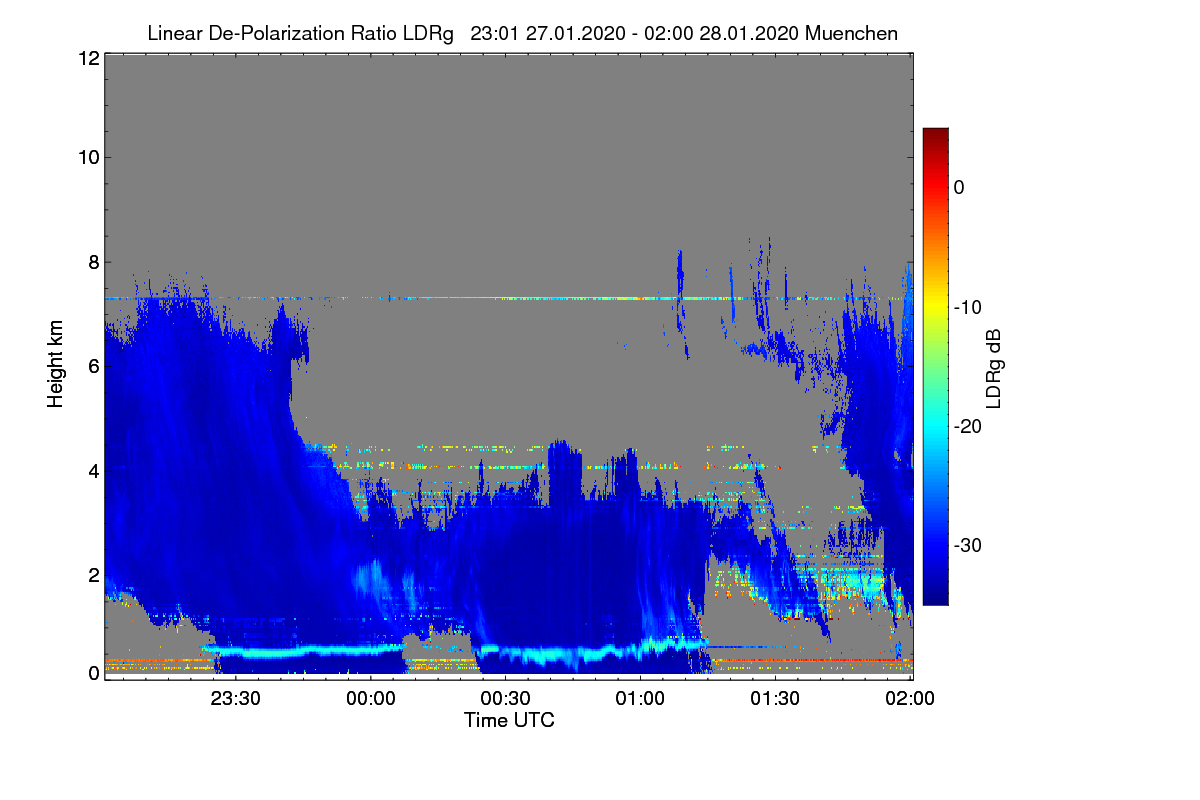Click the '23:30' time tick label
Viewport: 1200px width, 800px height.
tap(237, 699)
